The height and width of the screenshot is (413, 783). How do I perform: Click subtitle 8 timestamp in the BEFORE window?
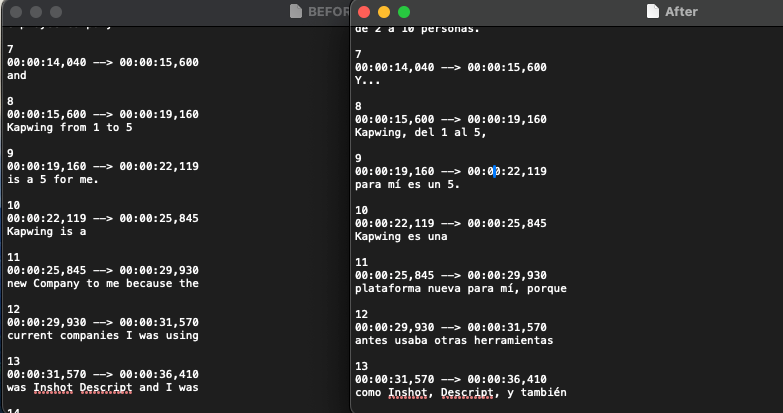pyautogui.click(x=103, y=114)
